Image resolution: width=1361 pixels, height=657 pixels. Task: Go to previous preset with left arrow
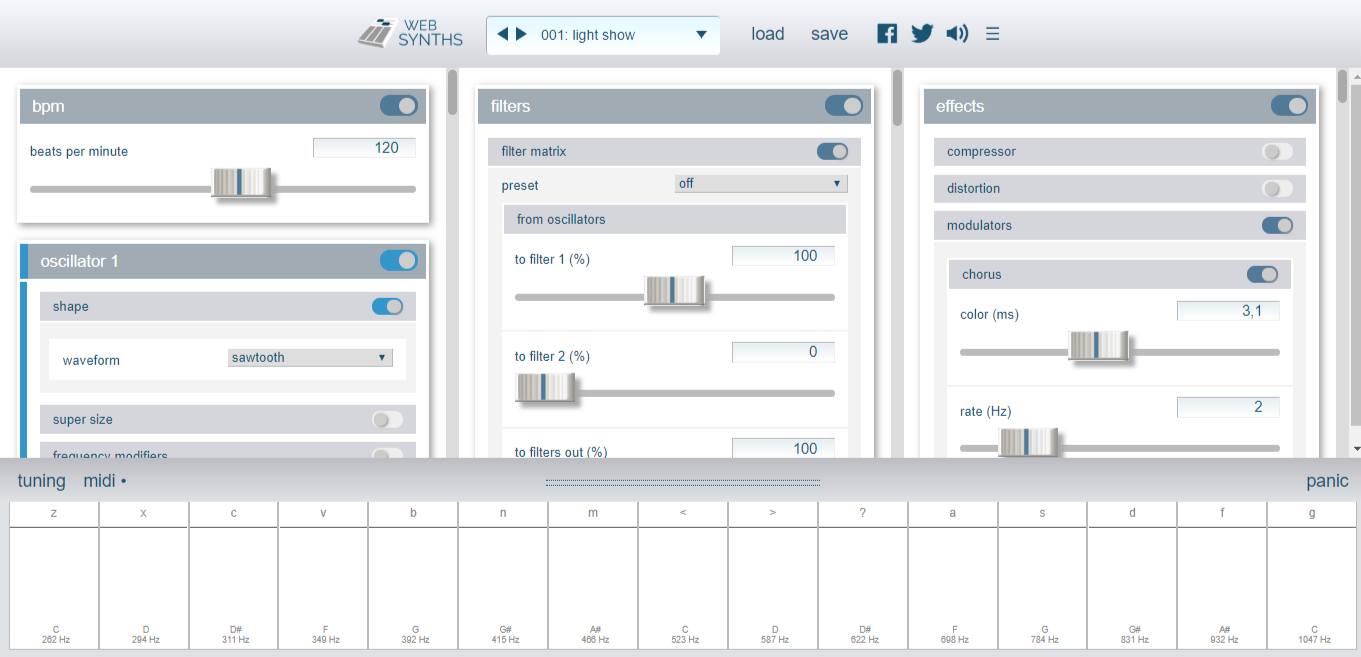pos(503,34)
